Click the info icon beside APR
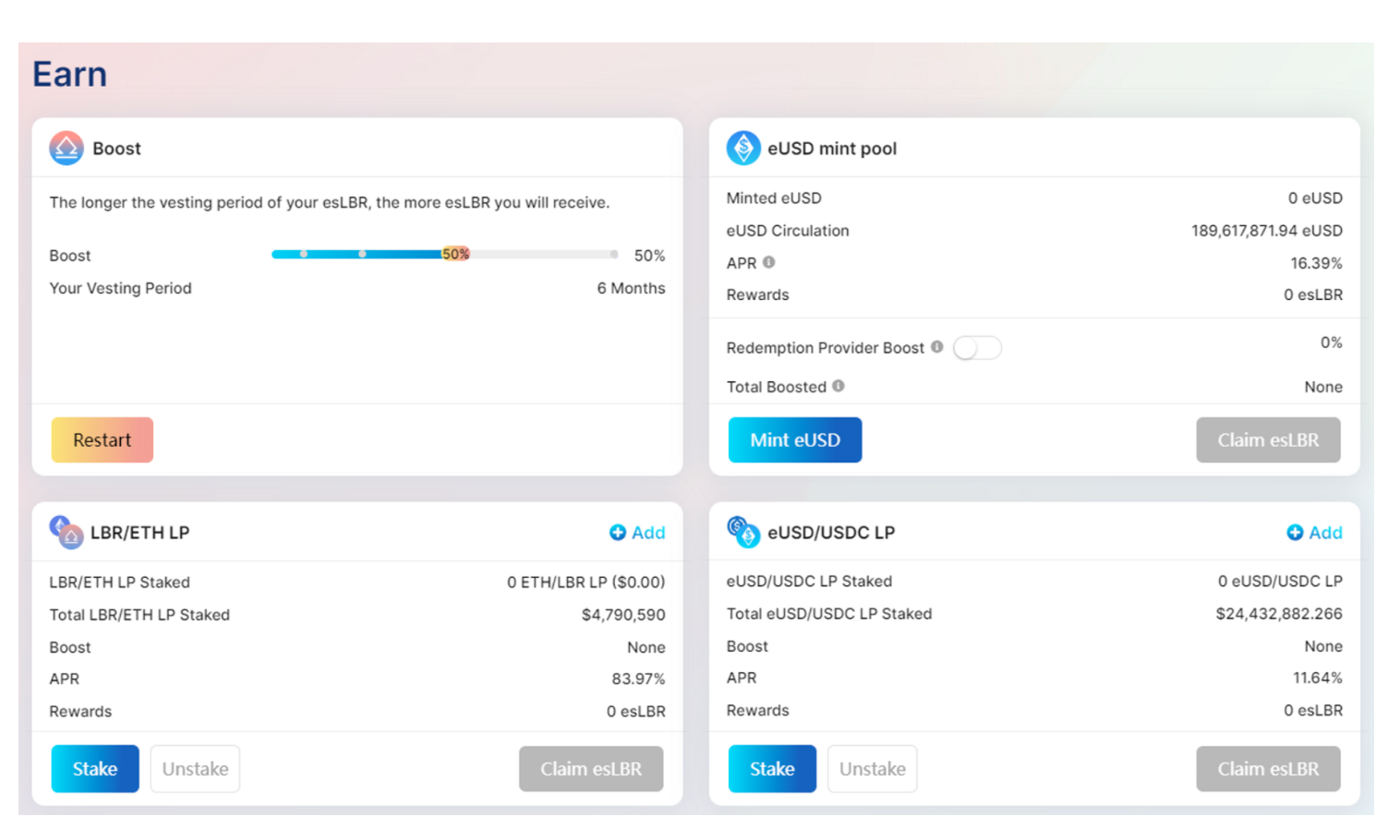Image resolution: width=1400 pixels, height=840 pixels. pyautogui.click(x=768, y=262)
